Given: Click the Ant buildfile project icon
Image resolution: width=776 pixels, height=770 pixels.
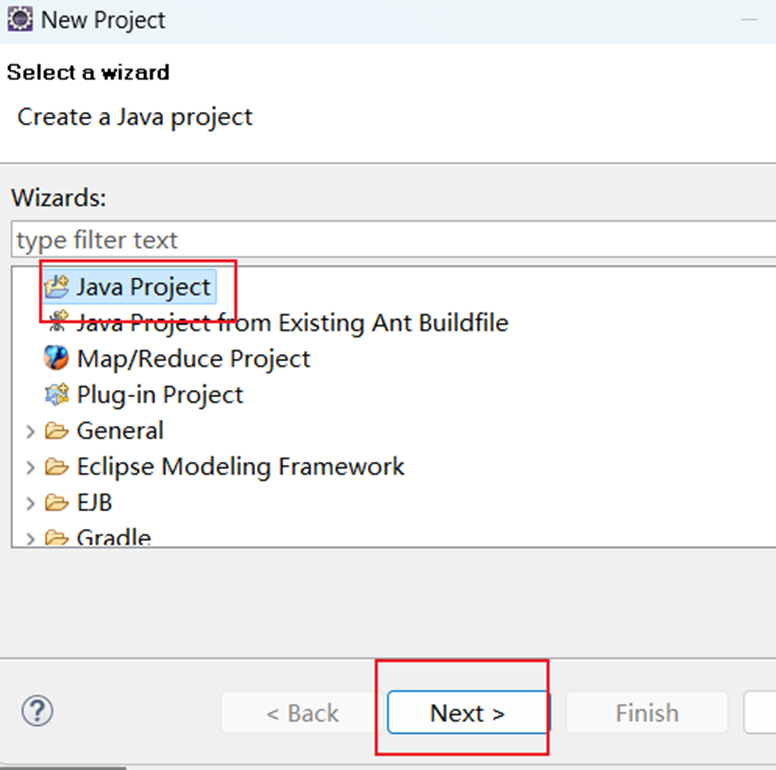Looking at the screenshot, I should tap(58, 321).
